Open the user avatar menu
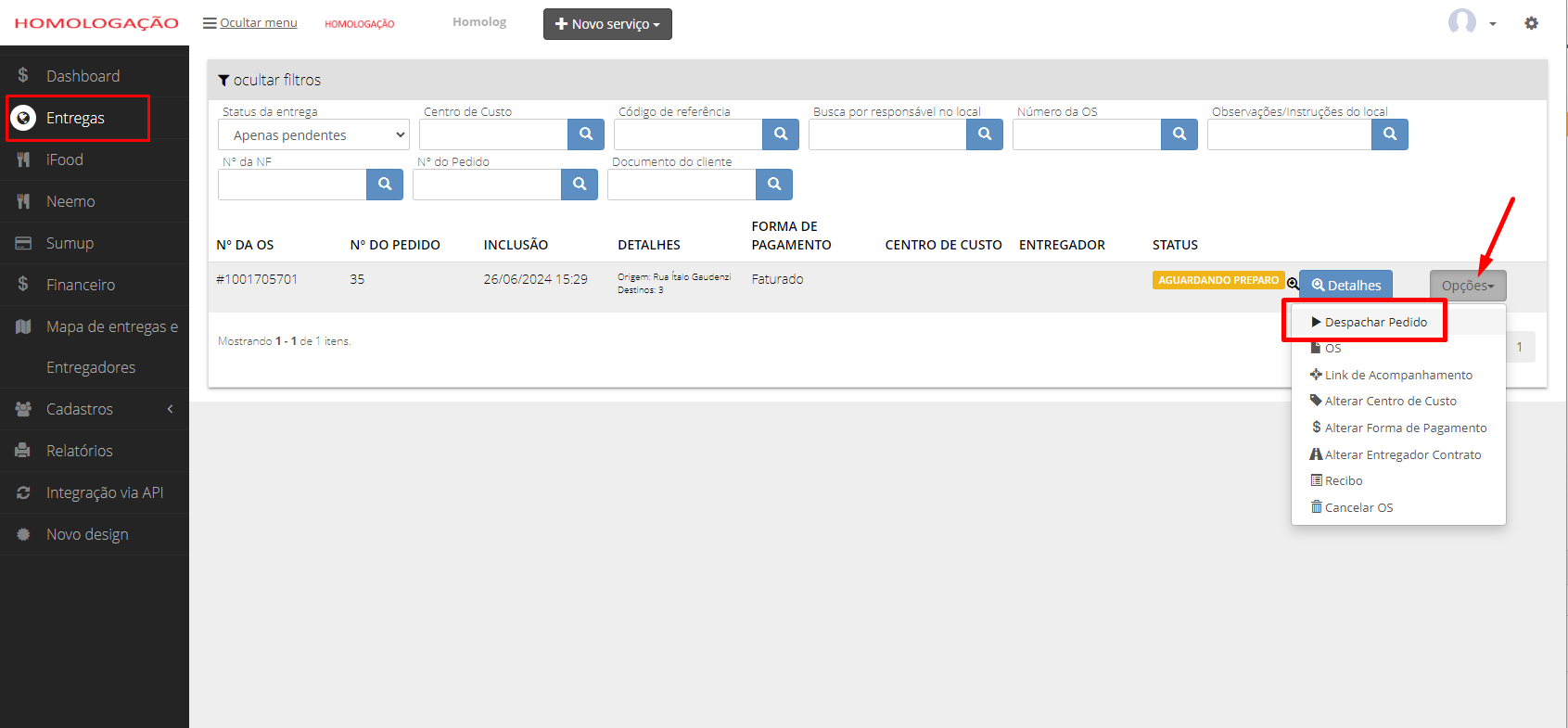1568x728 pixels. (1462, 22)
